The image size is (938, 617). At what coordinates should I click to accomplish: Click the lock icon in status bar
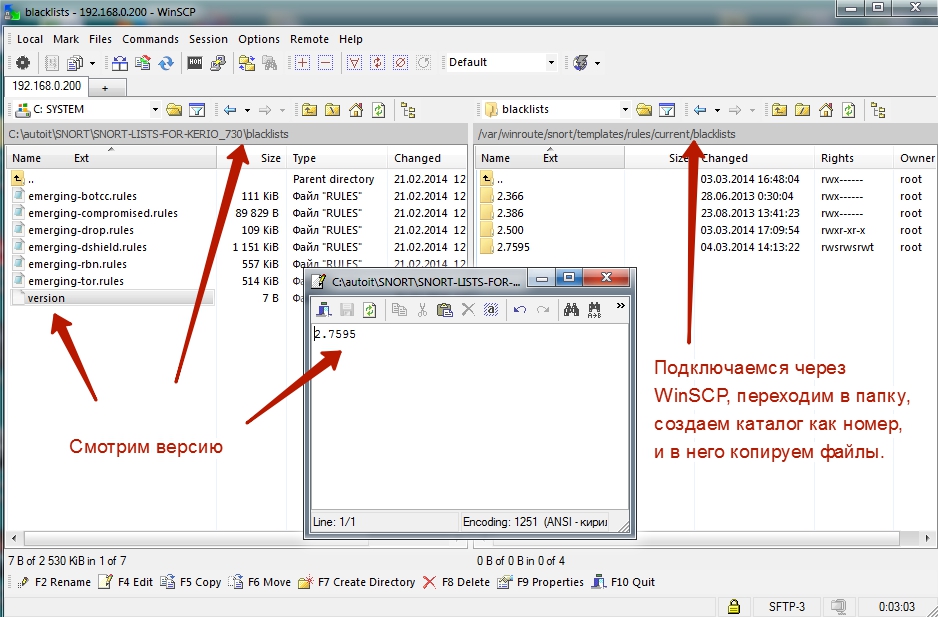734,606
